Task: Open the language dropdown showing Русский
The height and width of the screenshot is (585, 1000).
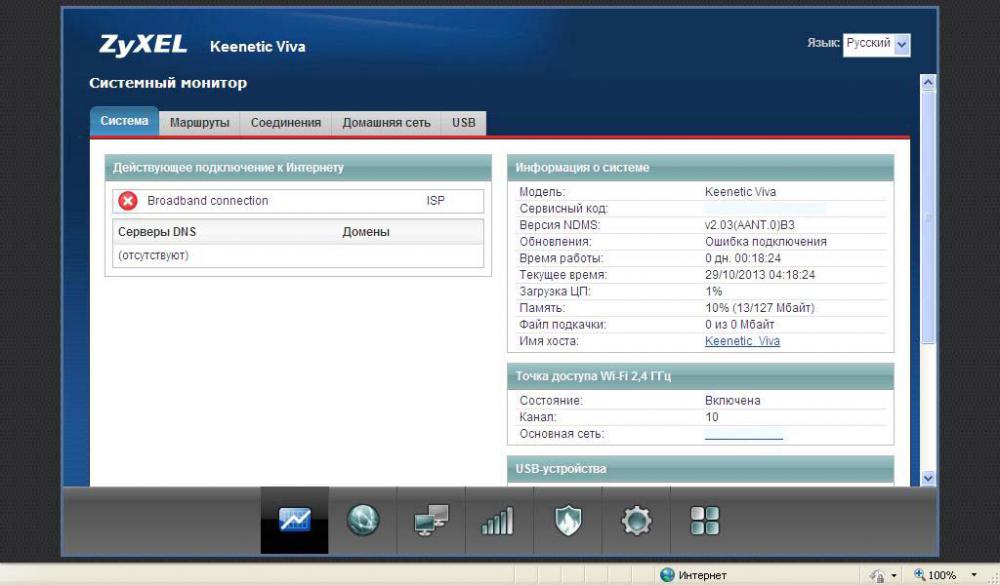Action: [876, 44]
